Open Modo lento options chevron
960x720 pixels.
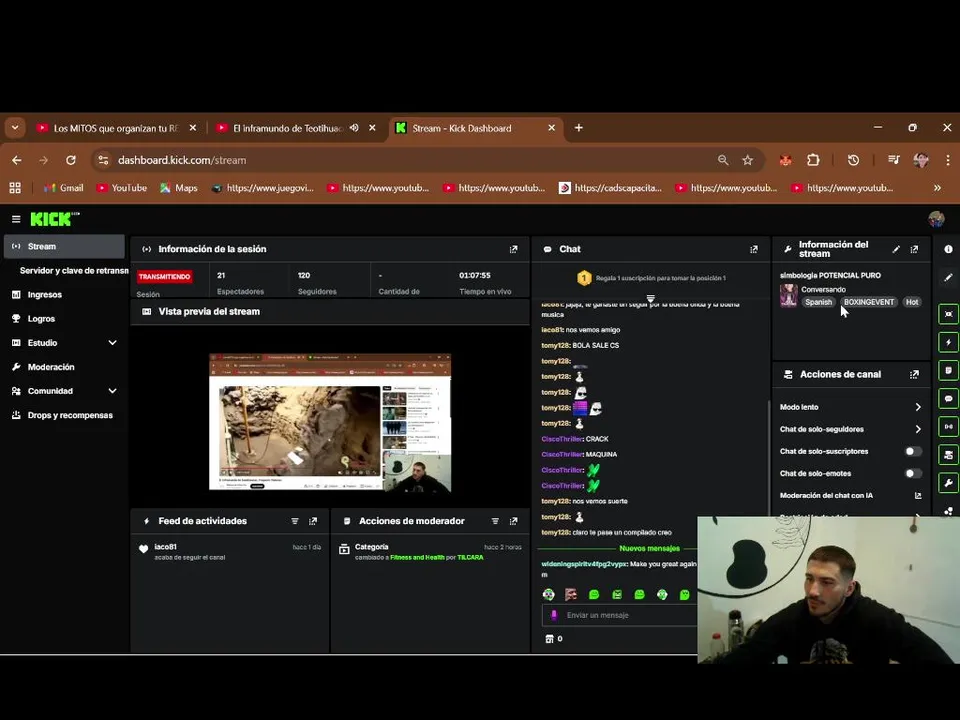click(x=918, y=407)
